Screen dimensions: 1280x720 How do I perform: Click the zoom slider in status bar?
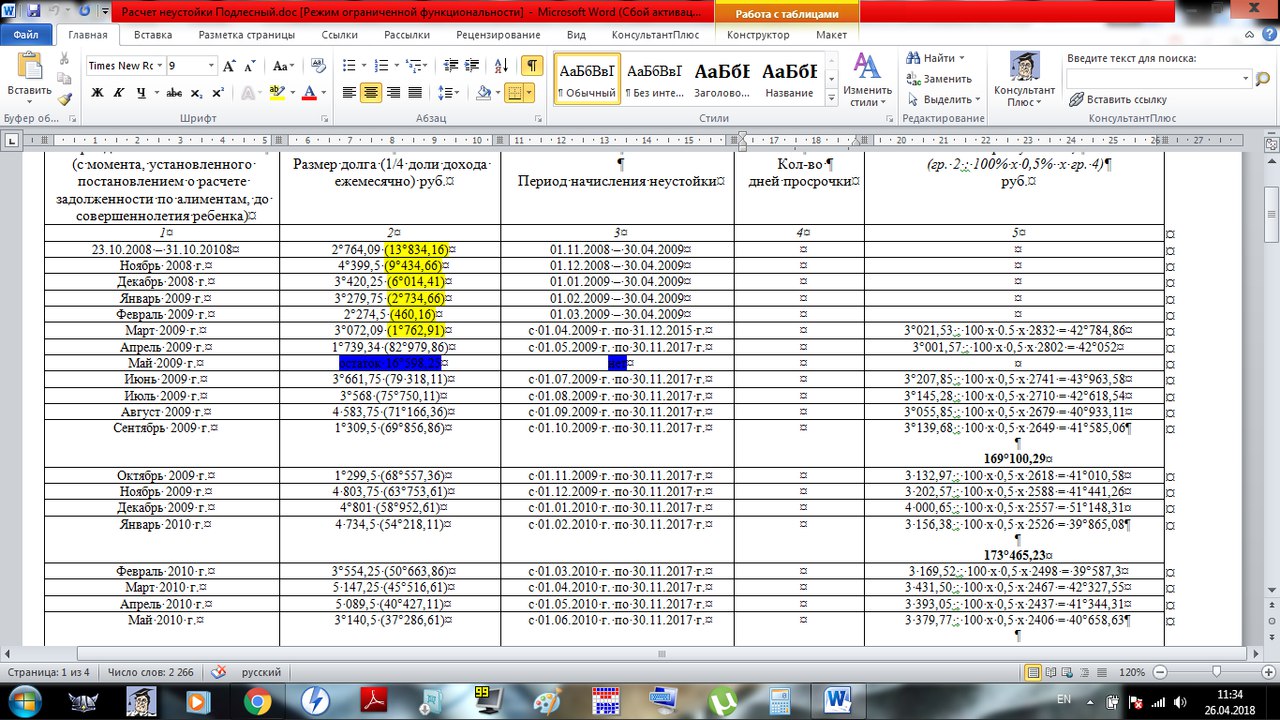1215,673
